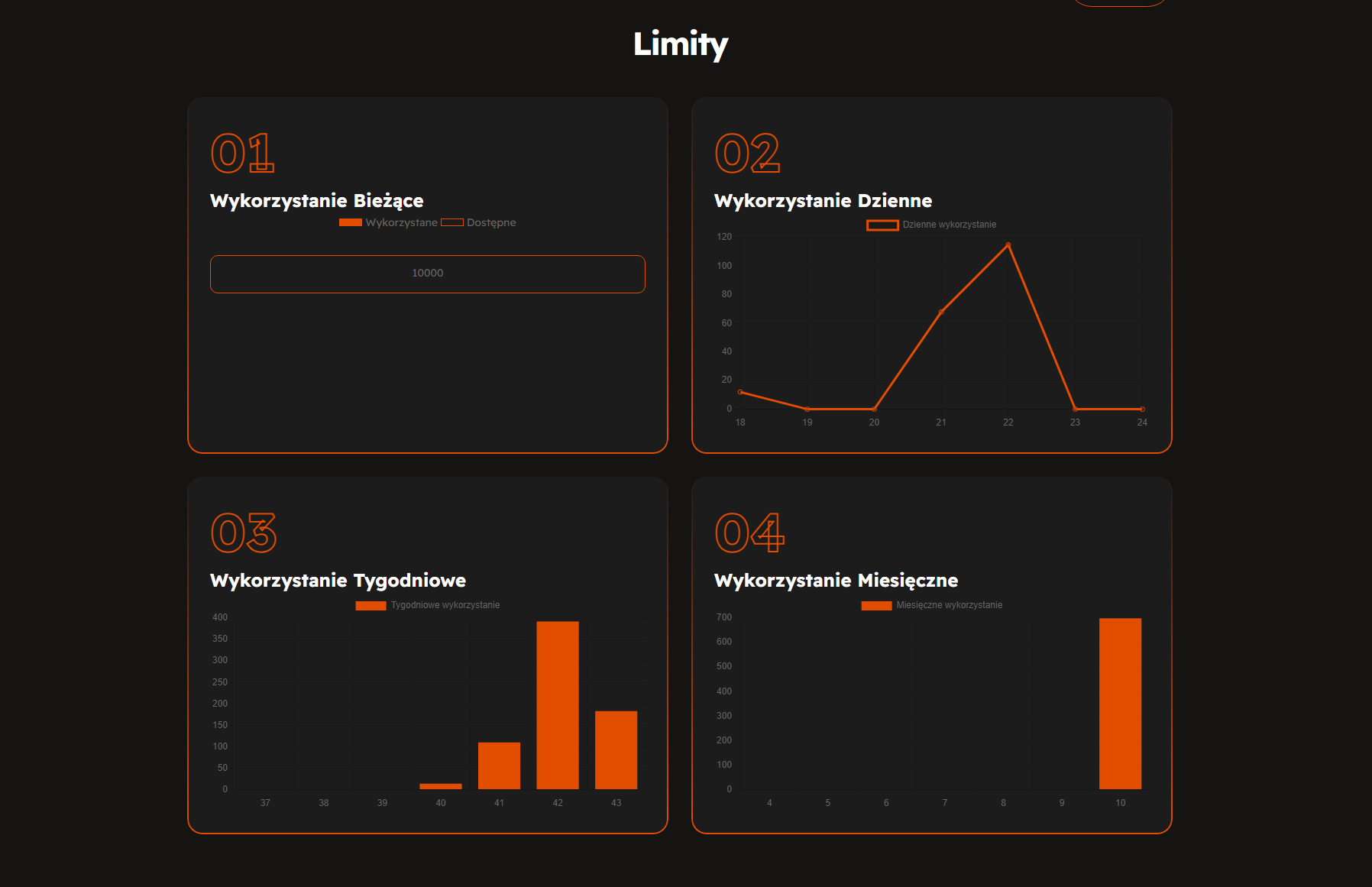Viewport: 1372px width, 887px height.
Task: Click the daily chart data point at day 18
Action: point(740,392)
